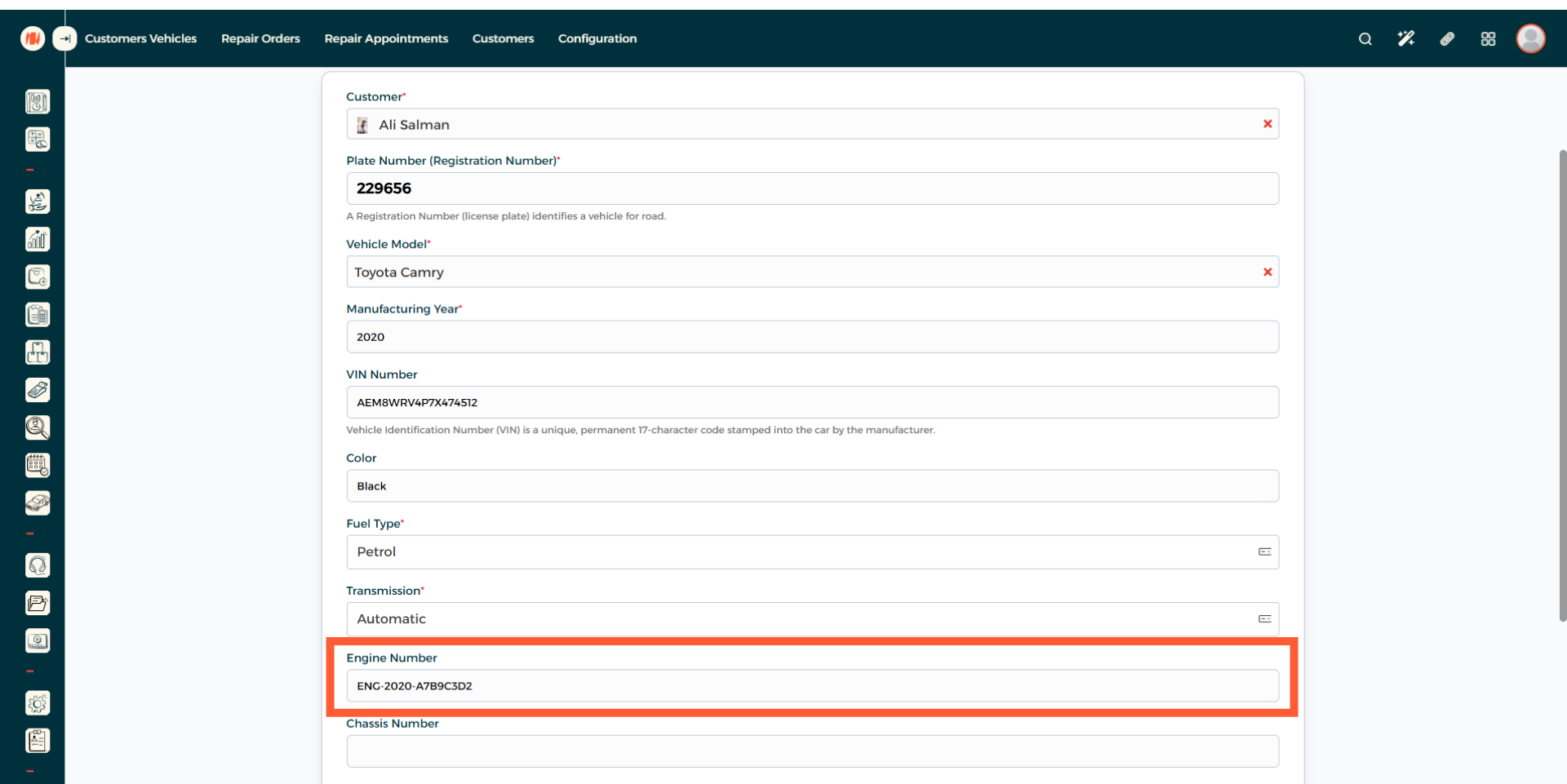This screenshot has width=1567, height=784.
Task: Toggle the sidebar collapse arrow button
Action: click(64, 38)
